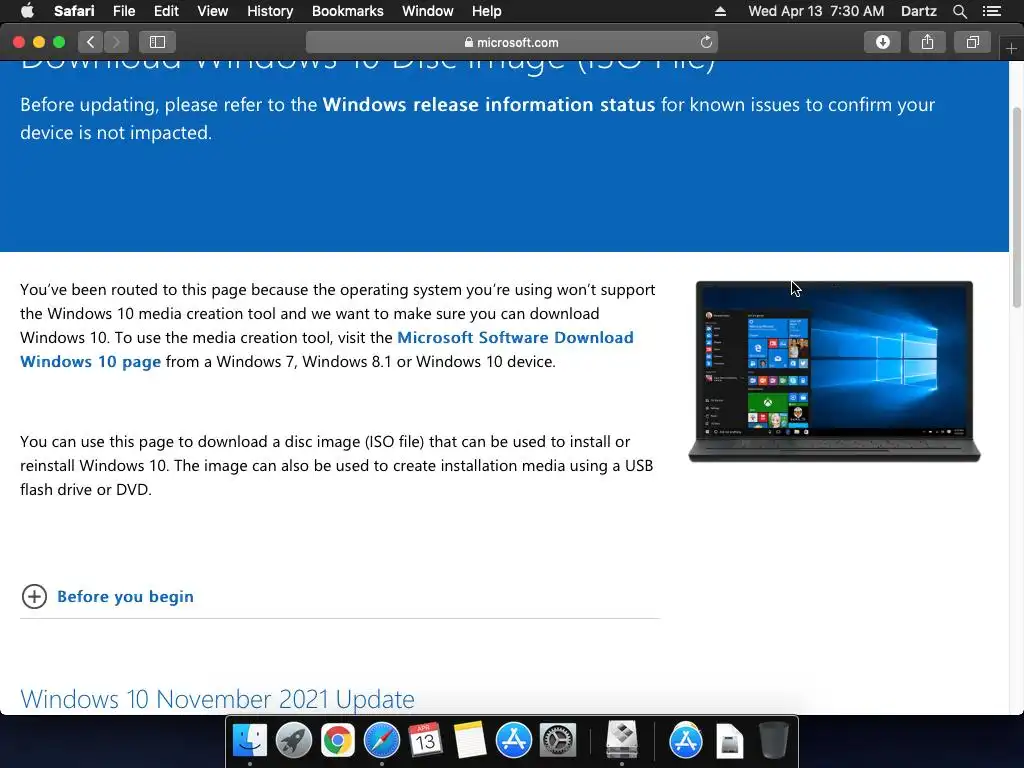Click Safari's forward arrow button
Viewport: 1024px width, 768px height.
click(x=116, y=42)
